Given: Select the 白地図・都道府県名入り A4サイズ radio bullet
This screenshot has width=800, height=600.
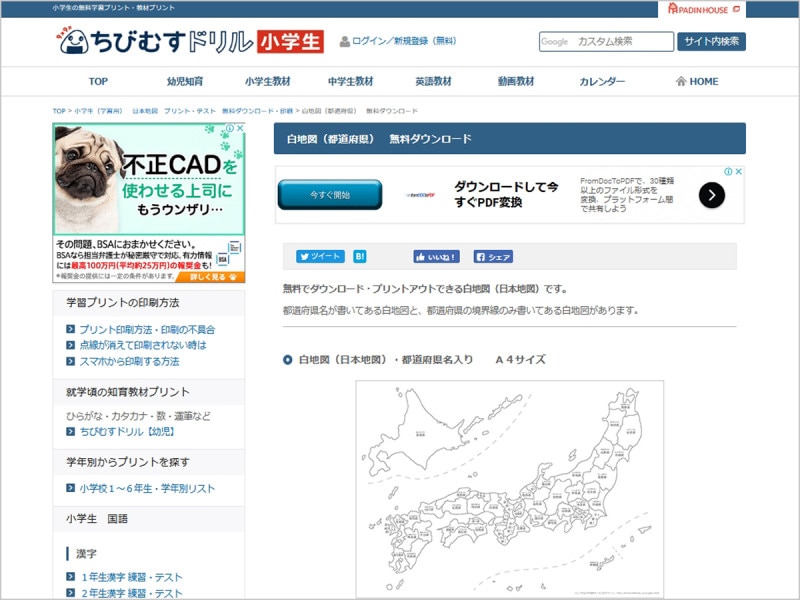Looking at the screenshot, I should [290, 361].
